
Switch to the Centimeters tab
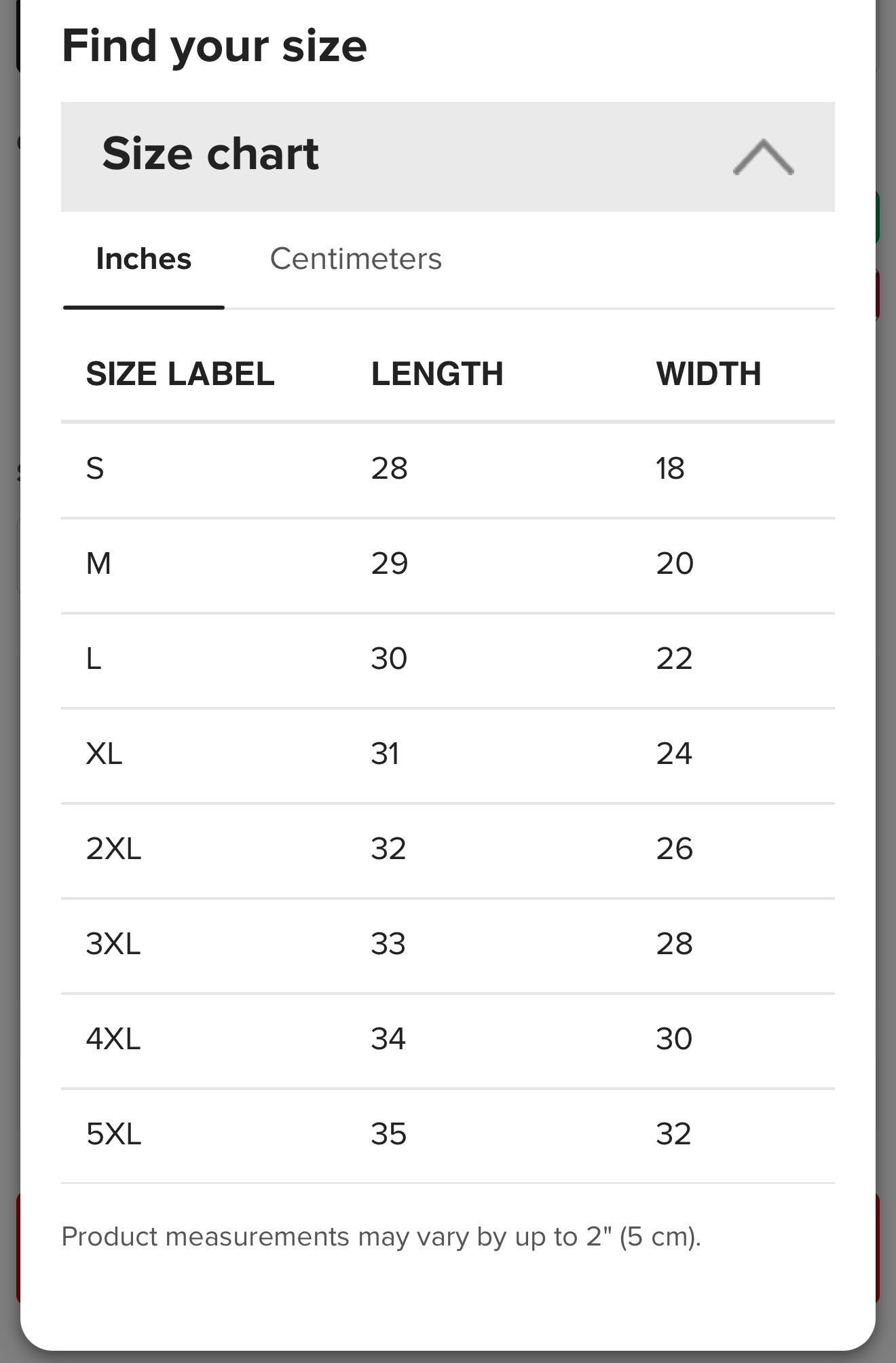point(356,259)
